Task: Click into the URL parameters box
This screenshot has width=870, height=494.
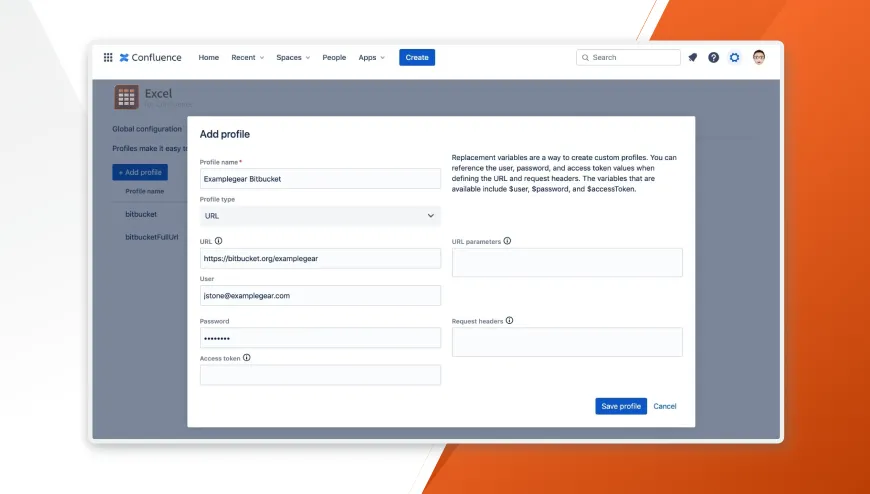Action: (x=567, y=262)
